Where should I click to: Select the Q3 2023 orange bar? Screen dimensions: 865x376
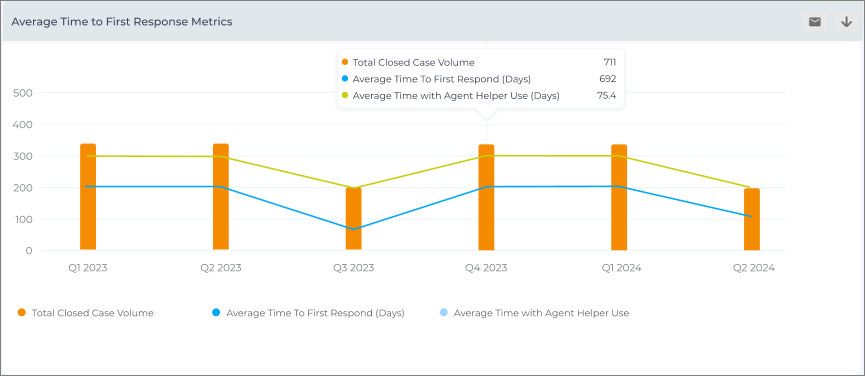pos(354,218)
